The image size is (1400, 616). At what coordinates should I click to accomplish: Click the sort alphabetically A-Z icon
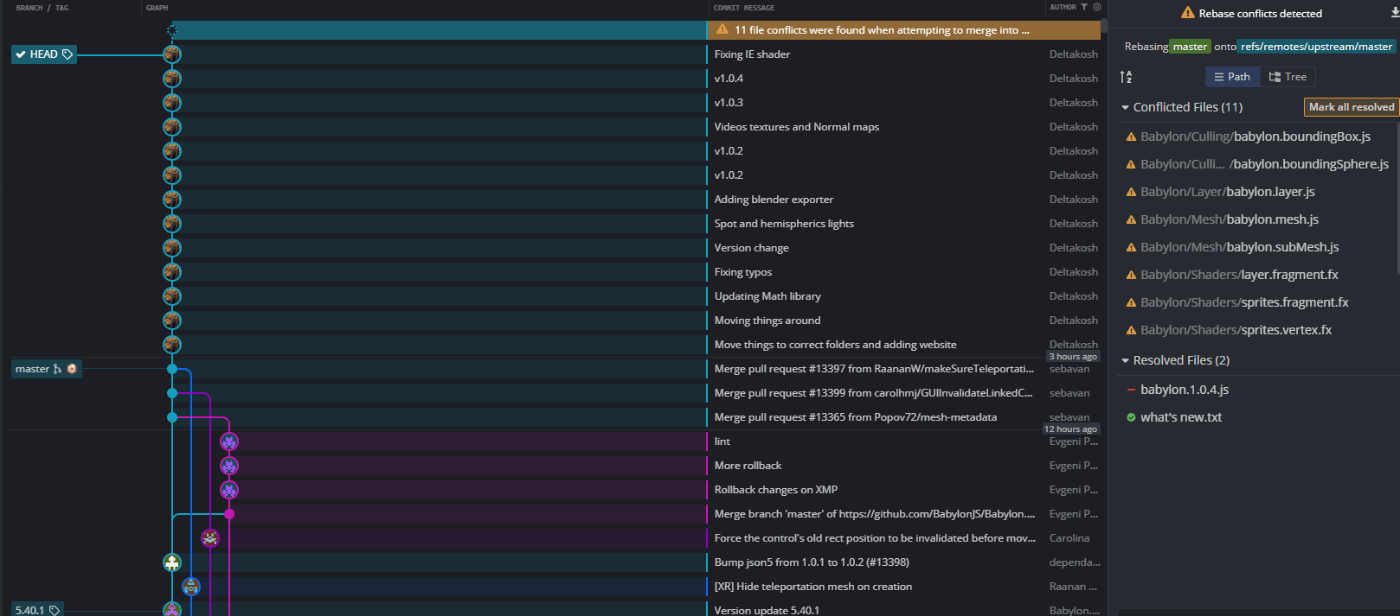pyautogui.click(x=1126, y=77)
